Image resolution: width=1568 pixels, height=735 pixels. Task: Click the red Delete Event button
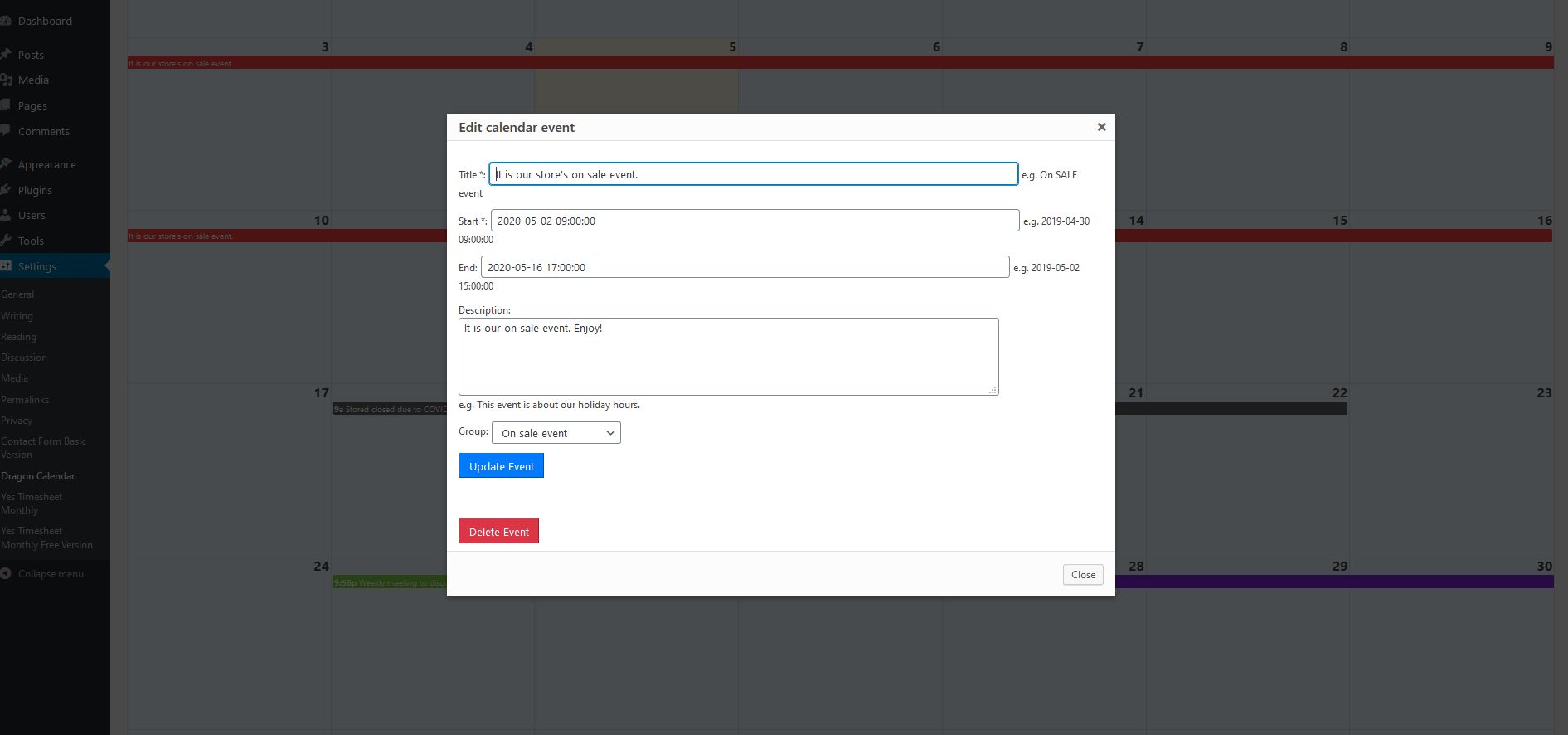click(499, 532)
